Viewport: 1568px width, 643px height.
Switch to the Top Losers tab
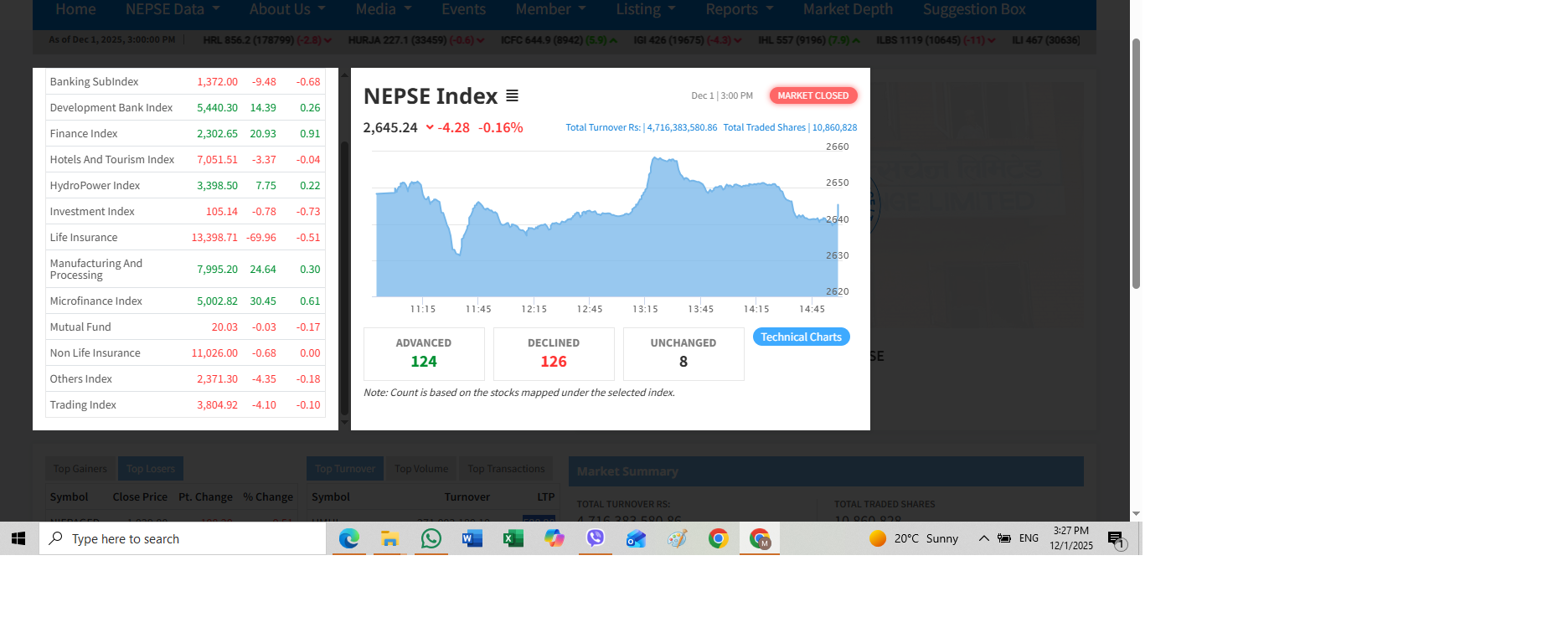[x=151, y=469]
